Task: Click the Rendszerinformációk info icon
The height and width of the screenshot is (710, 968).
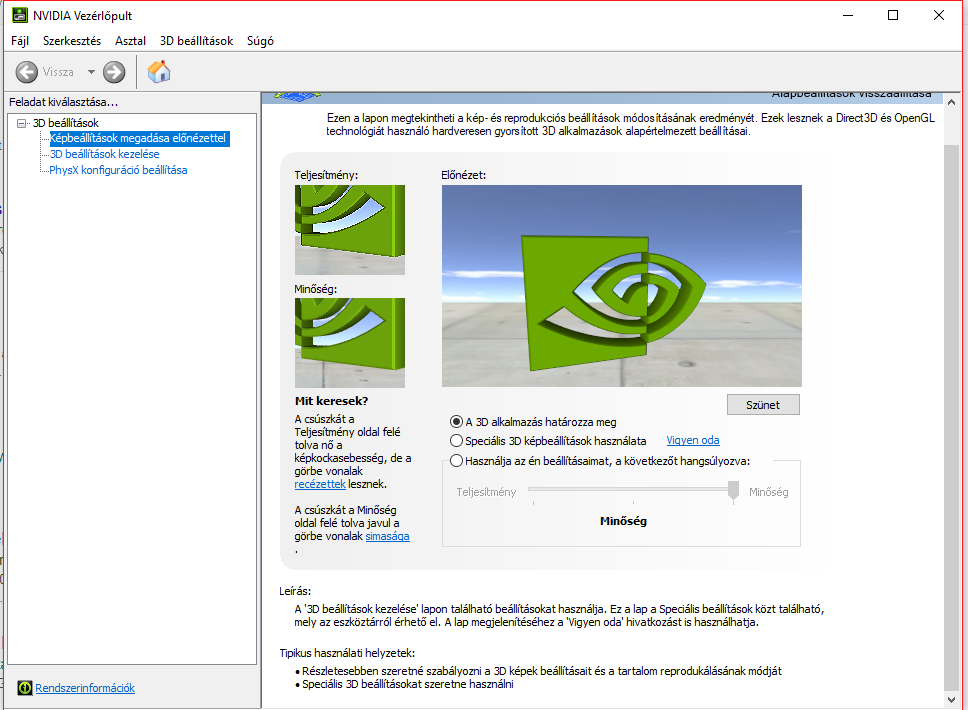Action: (25, 688)
